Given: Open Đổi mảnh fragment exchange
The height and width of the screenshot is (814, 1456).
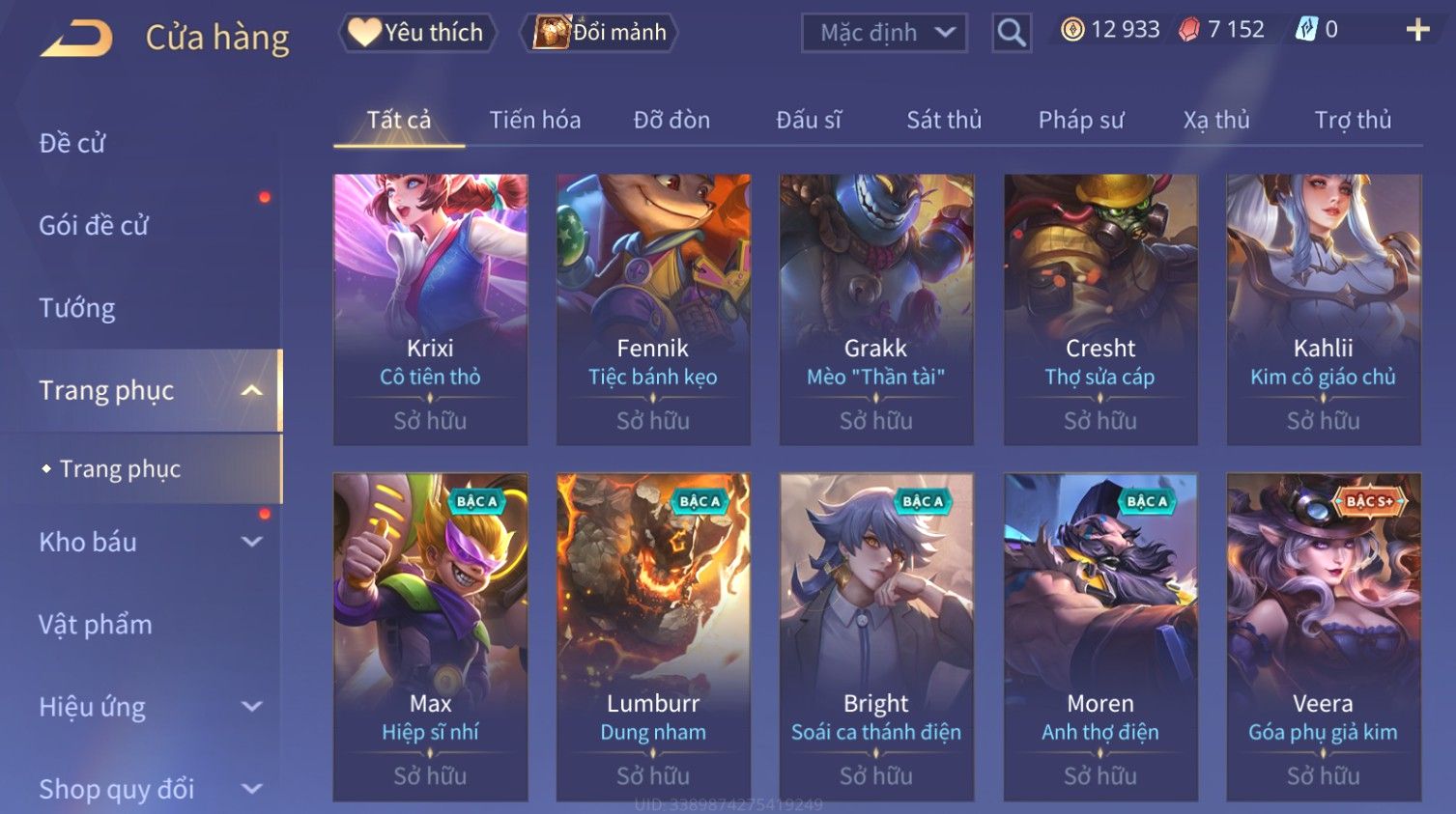Looking at the screenshot, I should tap(599, 33).
